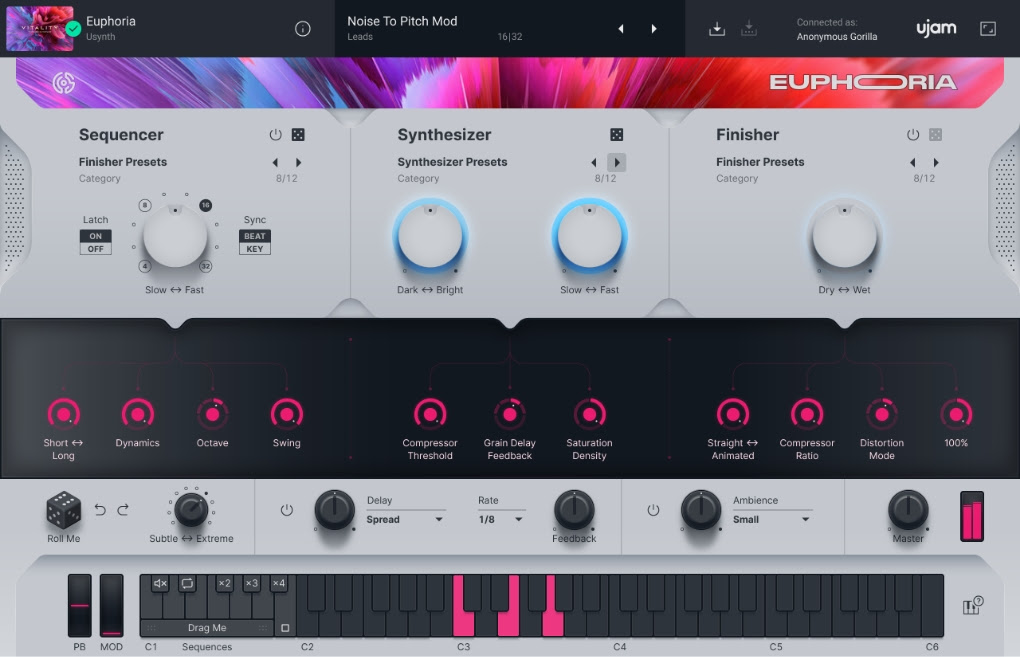Image resolution: width=1020 pixels, height=657 pixels.
Task: Click the Grain Delay Feedback knob
Action: click(x=510, y=414)
